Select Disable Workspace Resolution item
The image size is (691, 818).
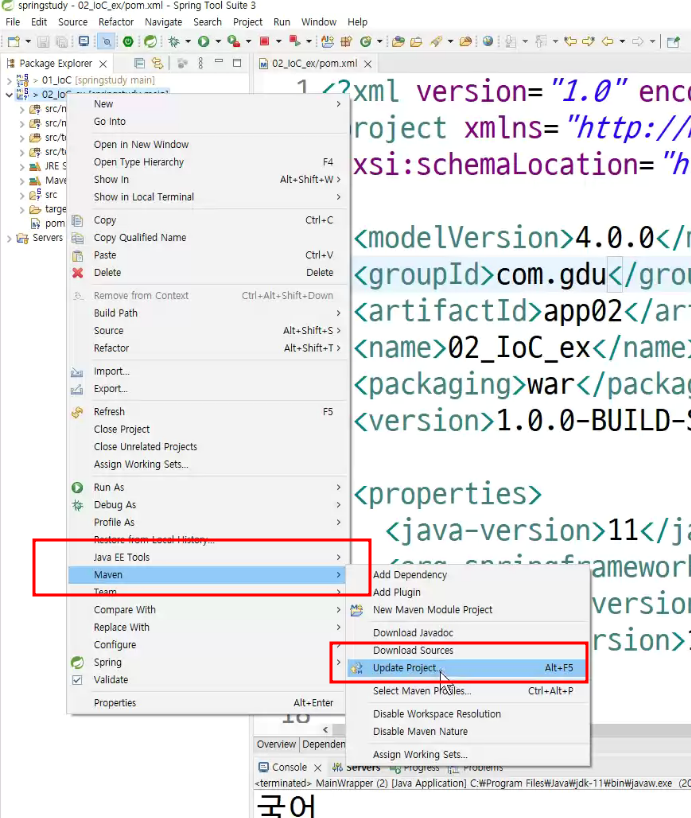click(468, 714)
